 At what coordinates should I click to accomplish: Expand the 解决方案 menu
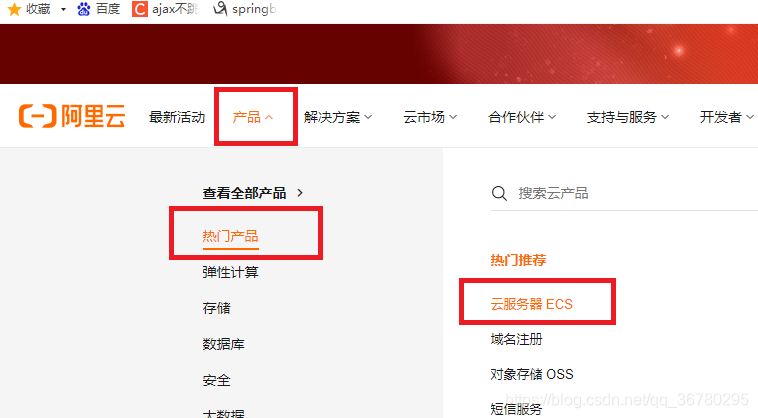(x=338, y=117)
